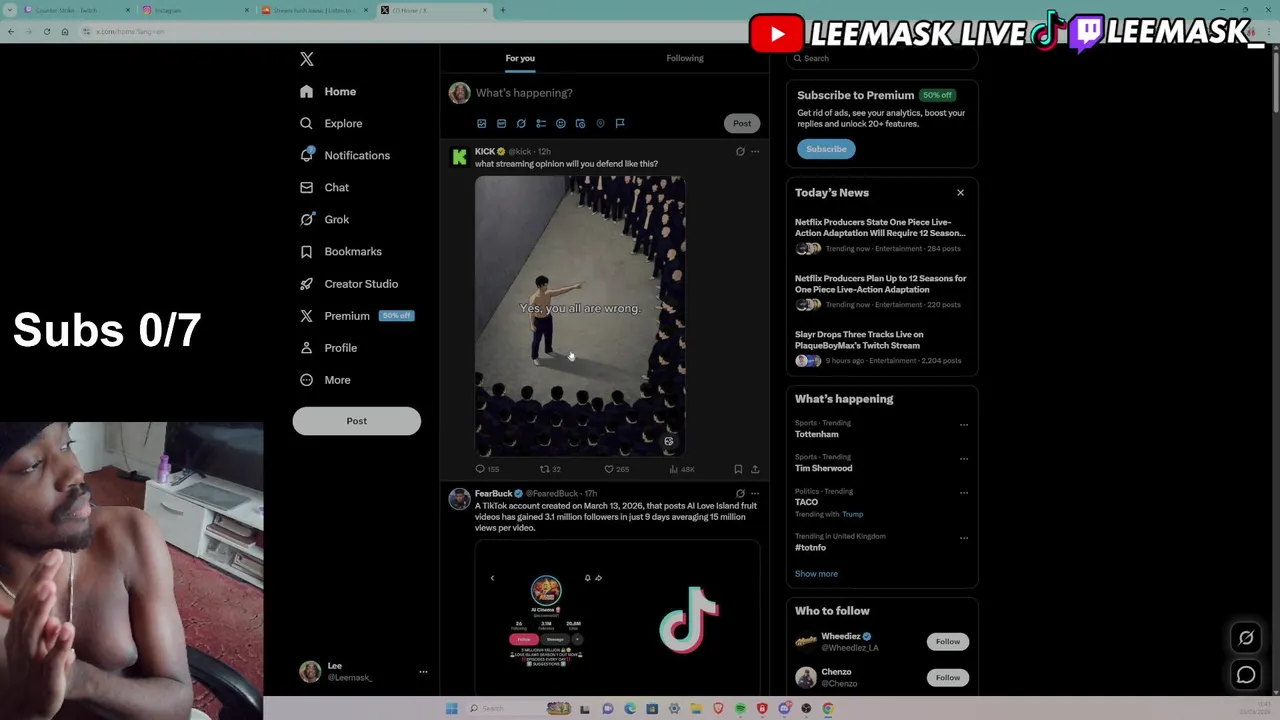Open Bookmarks in the sidebar
1280x720 pixels.
(341, 251)
